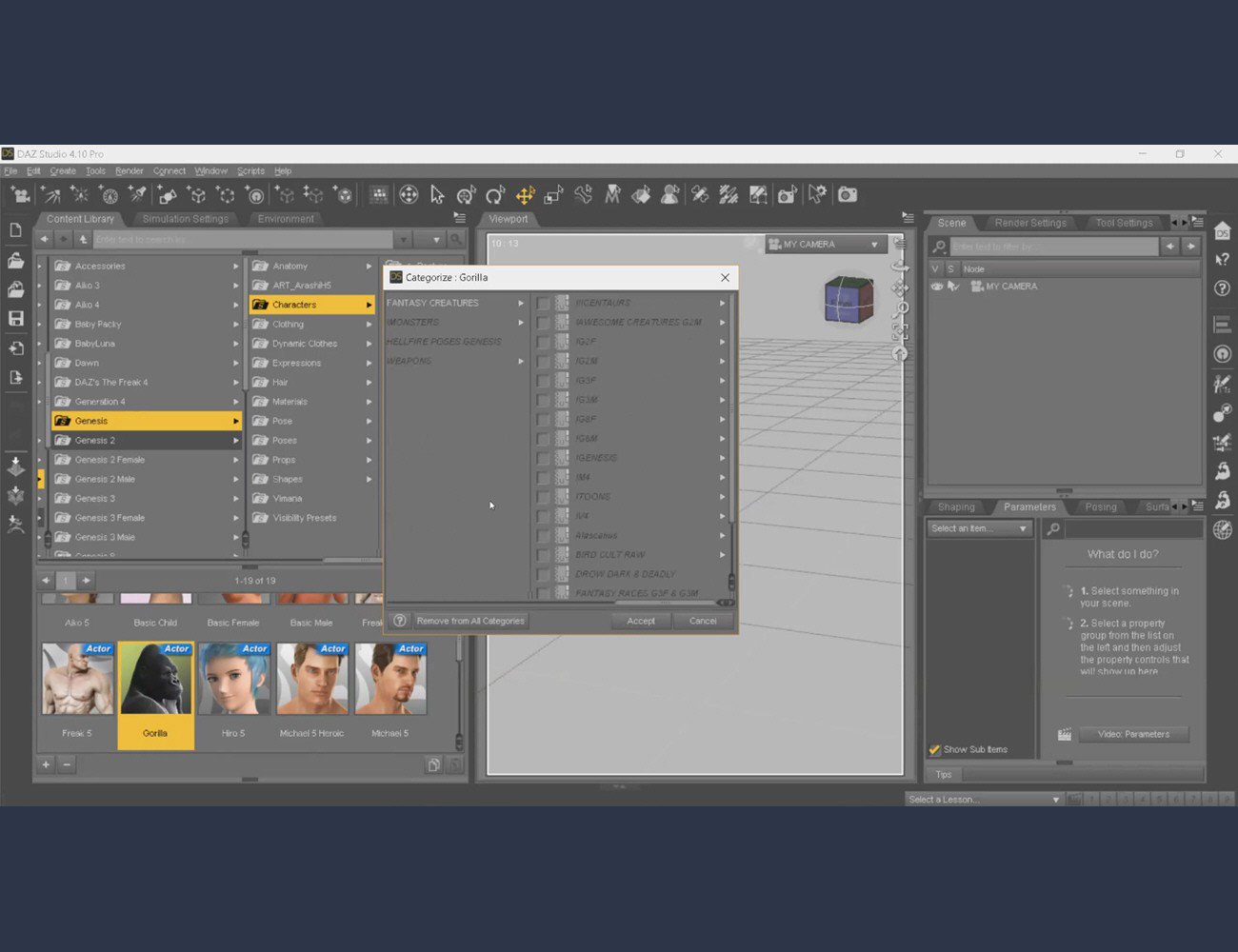Click the Reset View home icon in viewport

point(900,353)
